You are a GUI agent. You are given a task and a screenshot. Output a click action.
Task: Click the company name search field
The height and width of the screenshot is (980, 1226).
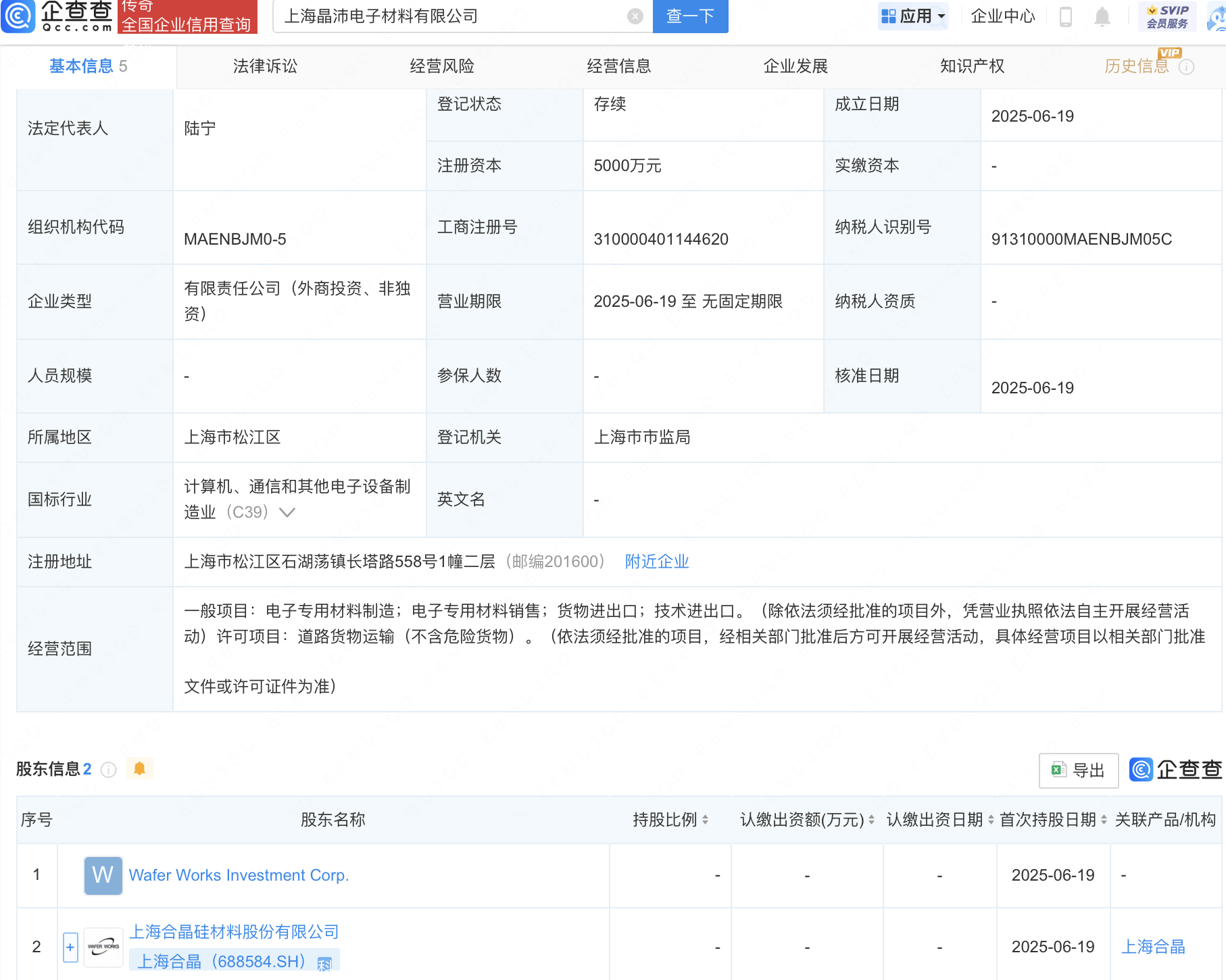pos(453,16)
